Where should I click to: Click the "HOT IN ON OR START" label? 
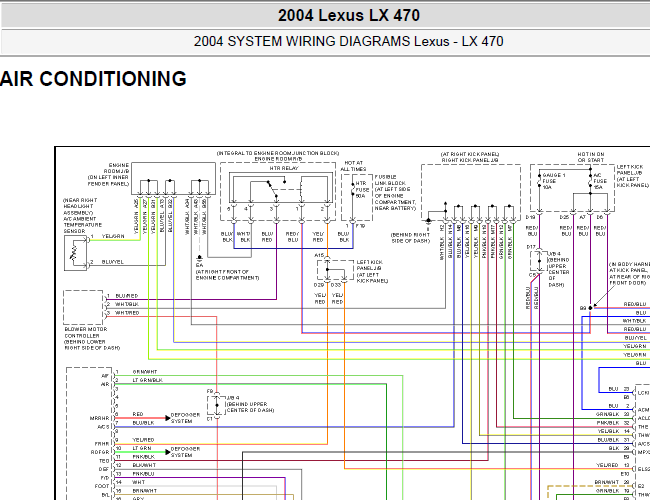[x=590, y=157]
